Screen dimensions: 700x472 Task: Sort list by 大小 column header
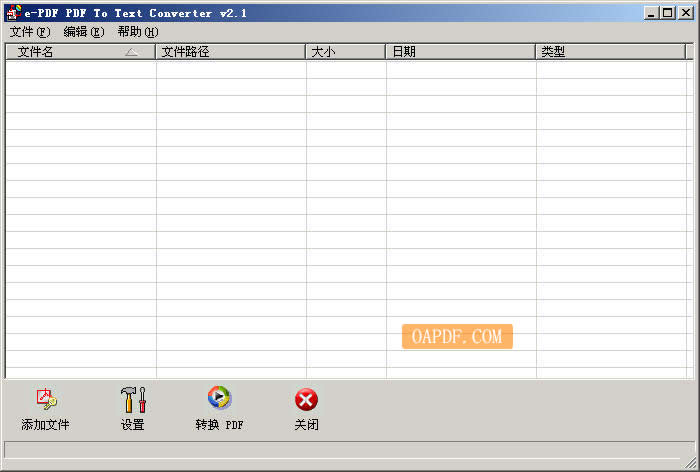(346, 52)
